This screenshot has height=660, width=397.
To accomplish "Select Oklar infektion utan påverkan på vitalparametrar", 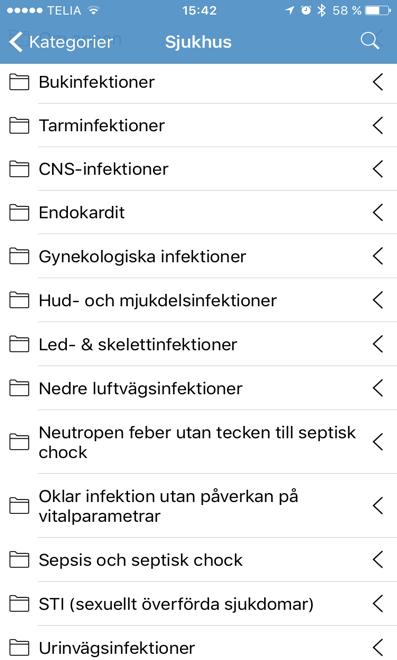I will (198, 506).
